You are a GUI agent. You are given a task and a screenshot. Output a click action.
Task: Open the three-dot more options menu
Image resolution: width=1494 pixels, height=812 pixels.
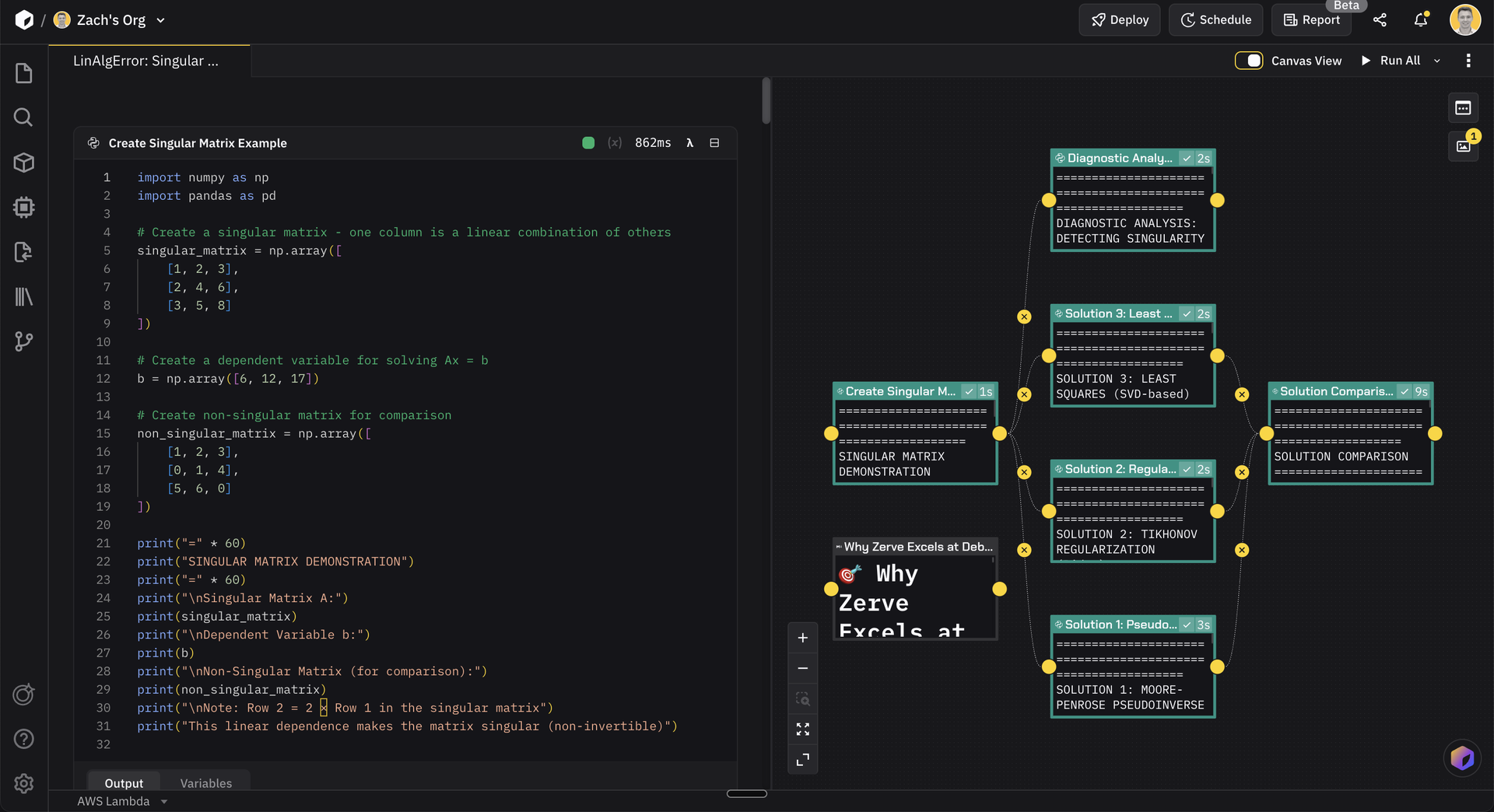(x=1468, y=61)
